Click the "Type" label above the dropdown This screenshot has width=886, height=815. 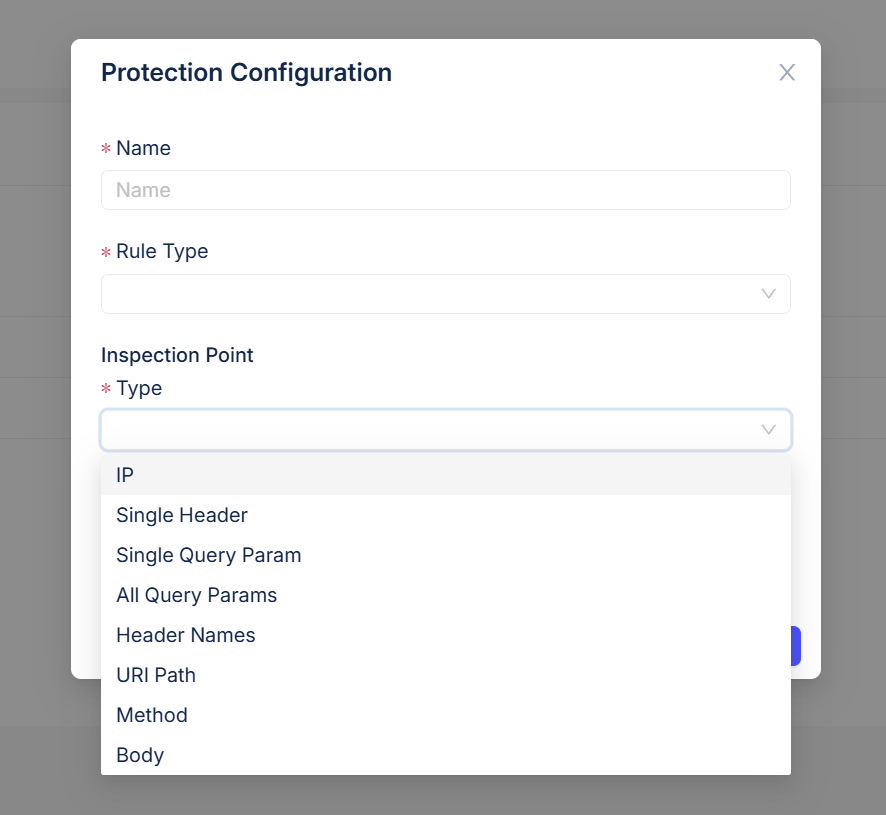[x=139, y=388]
